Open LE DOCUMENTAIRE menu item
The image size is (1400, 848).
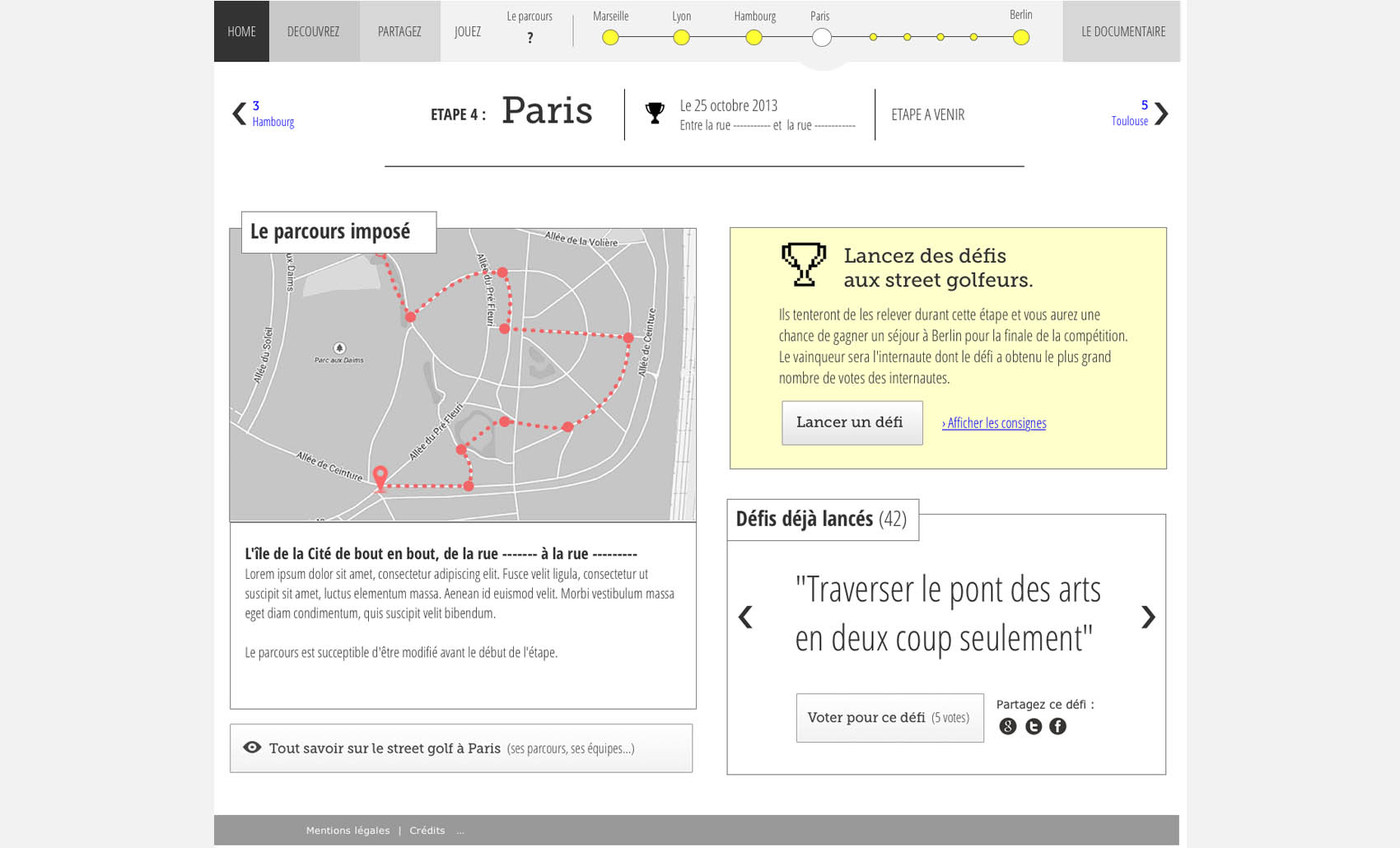pyautogui.click(x=1122, y=31)
